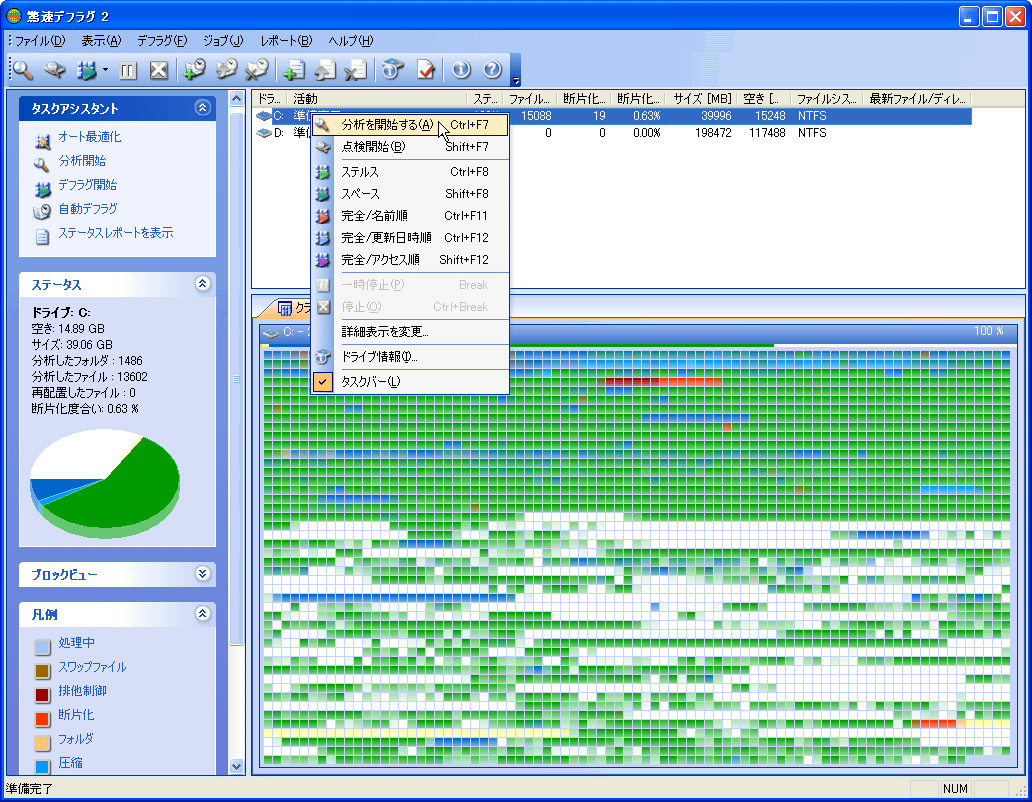Sort by 最新ファイル/ディレ... column header
1032x802 pixels.
(917, 99)
